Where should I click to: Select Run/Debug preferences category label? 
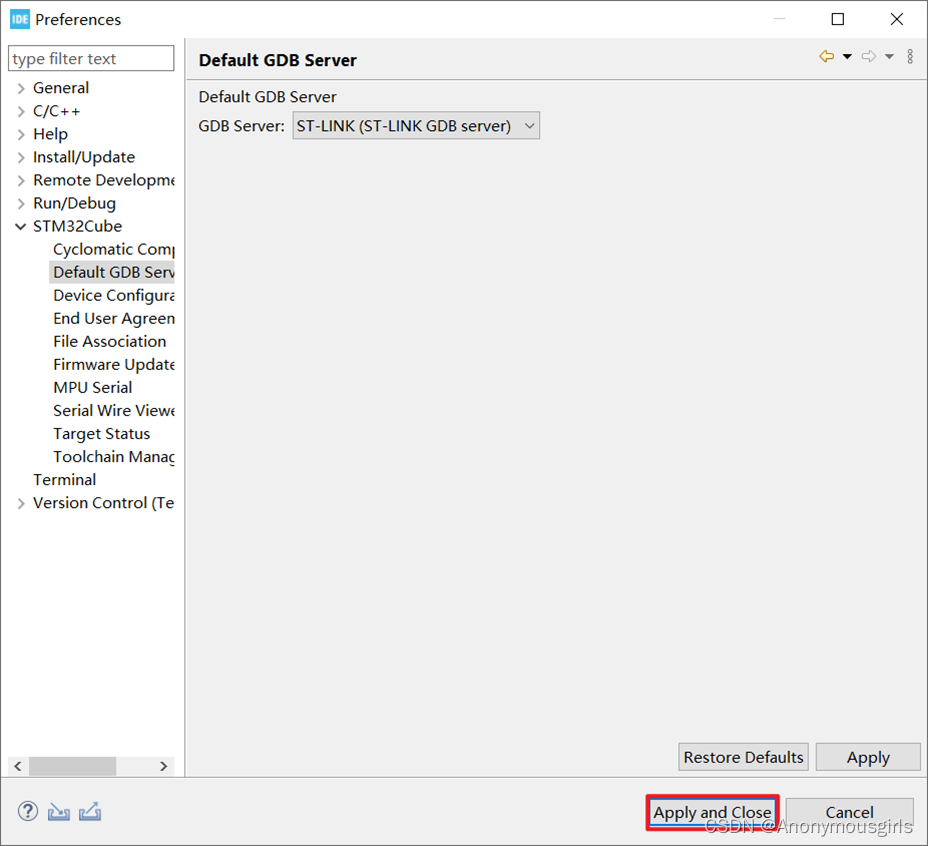[75, 203]
